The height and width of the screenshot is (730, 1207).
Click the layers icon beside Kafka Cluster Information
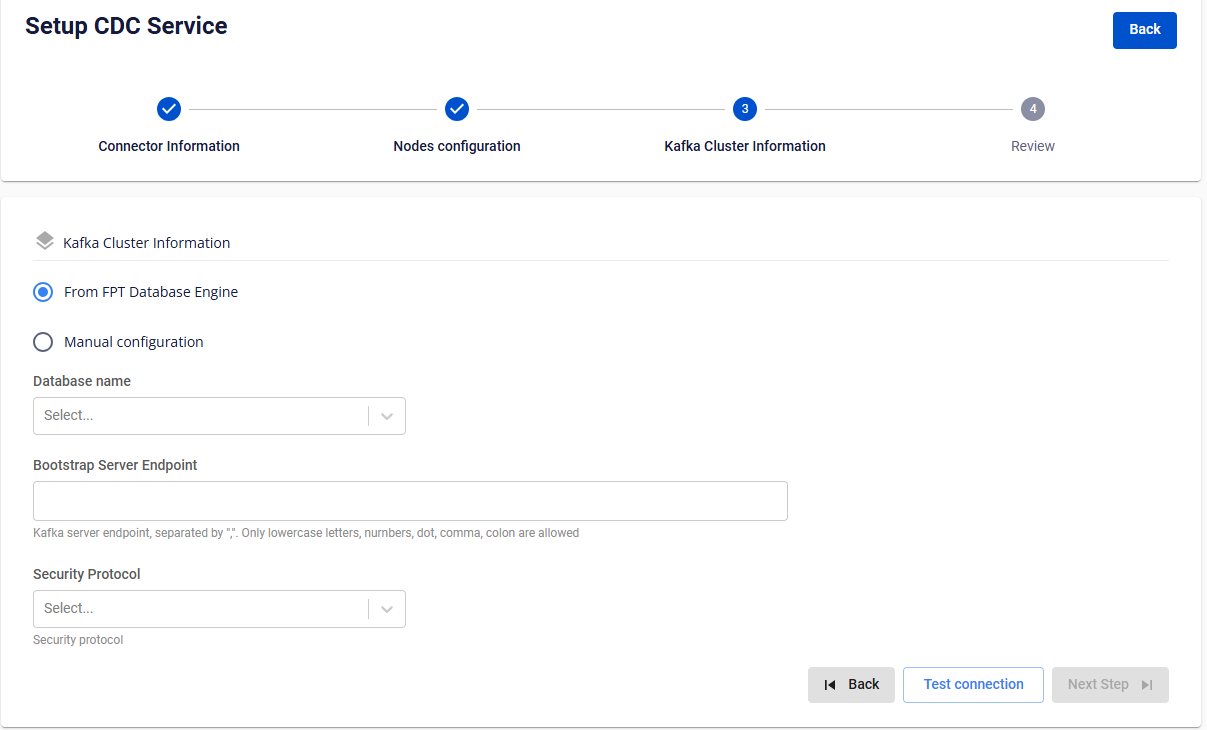45,242
